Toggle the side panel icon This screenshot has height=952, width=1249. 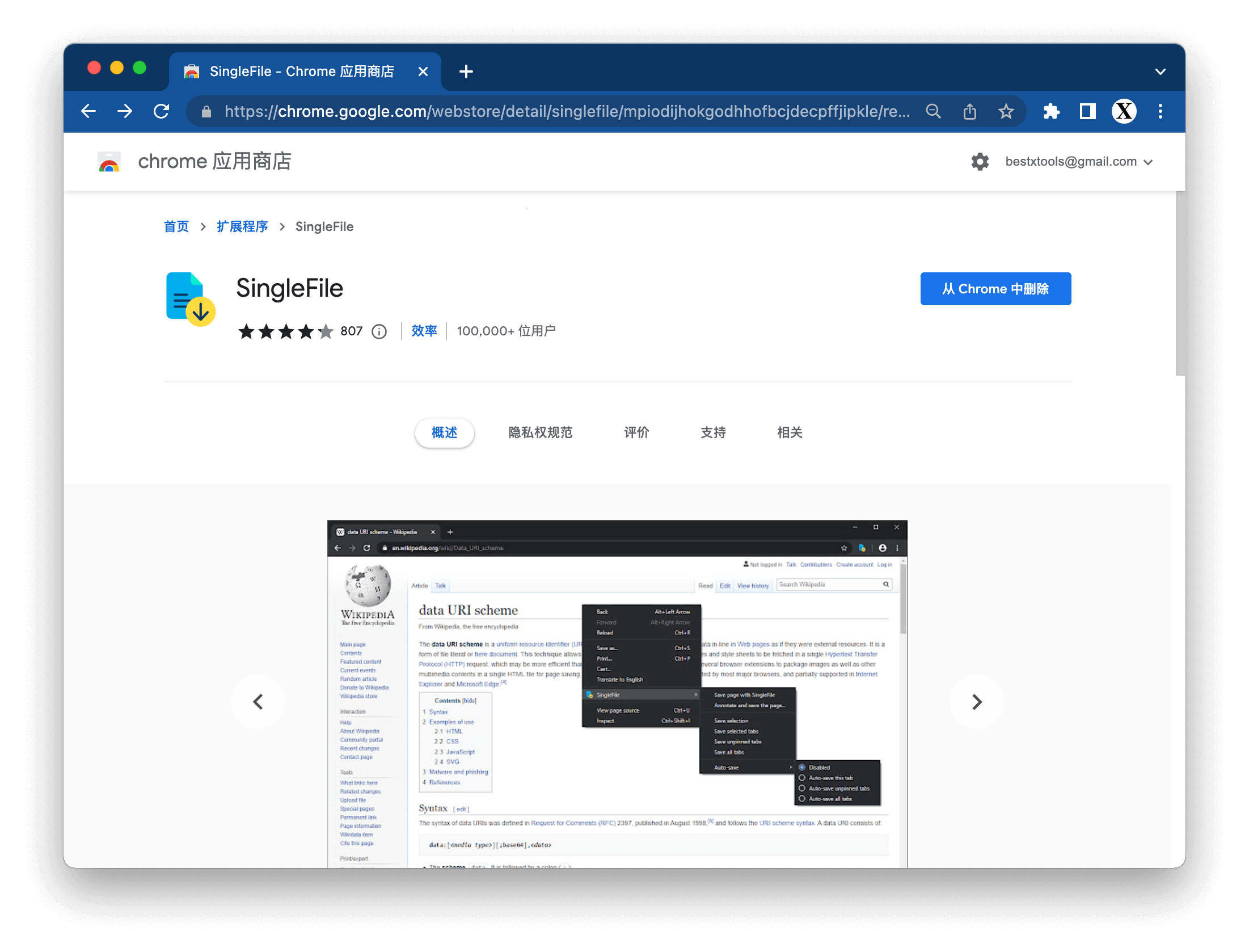(x=1087, y=111)
